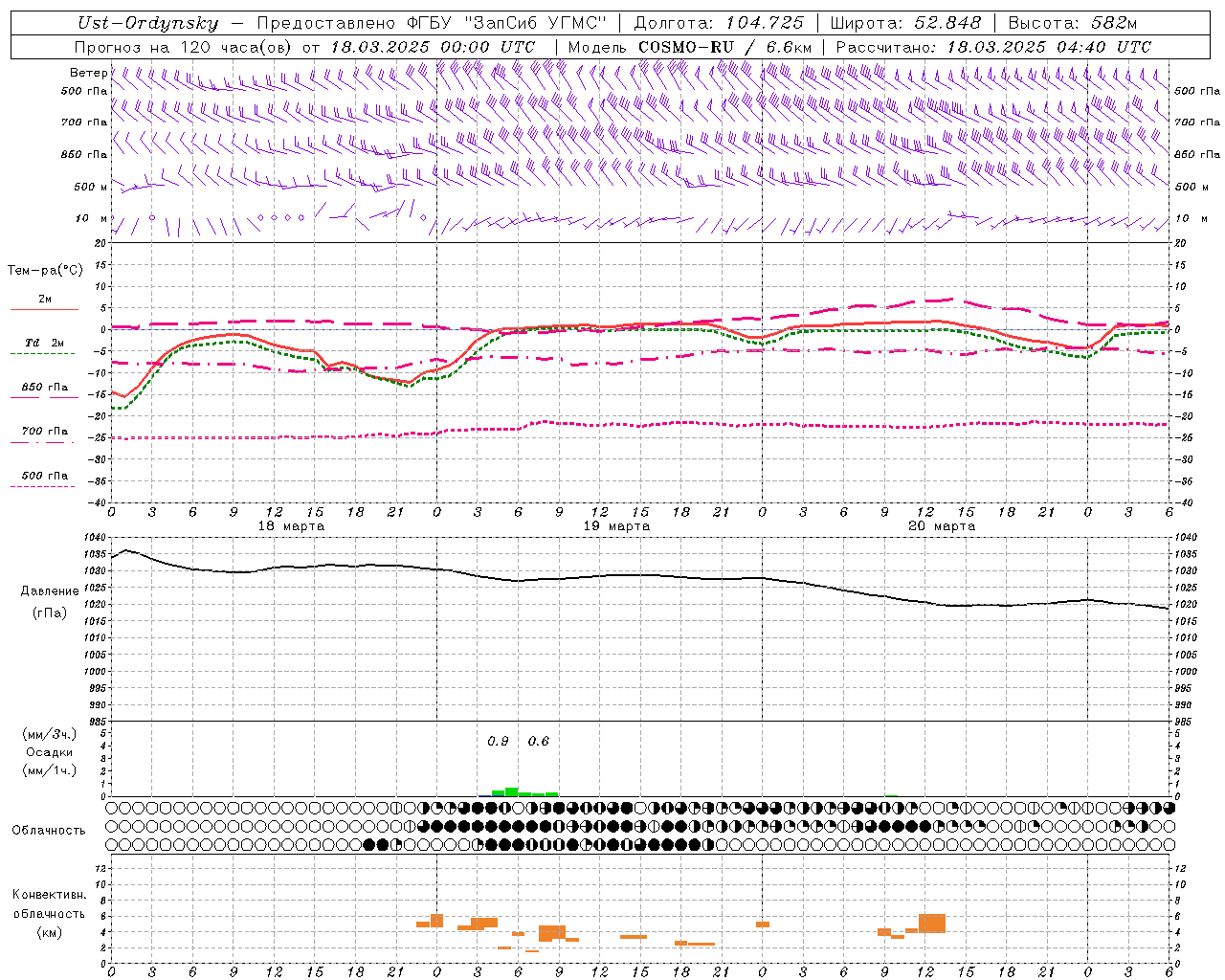Viewport: 1225px width, 980px height.
Task: Click the computed time 18.03.2025 04:40 UTC
Action: [x=1049, y=47]
